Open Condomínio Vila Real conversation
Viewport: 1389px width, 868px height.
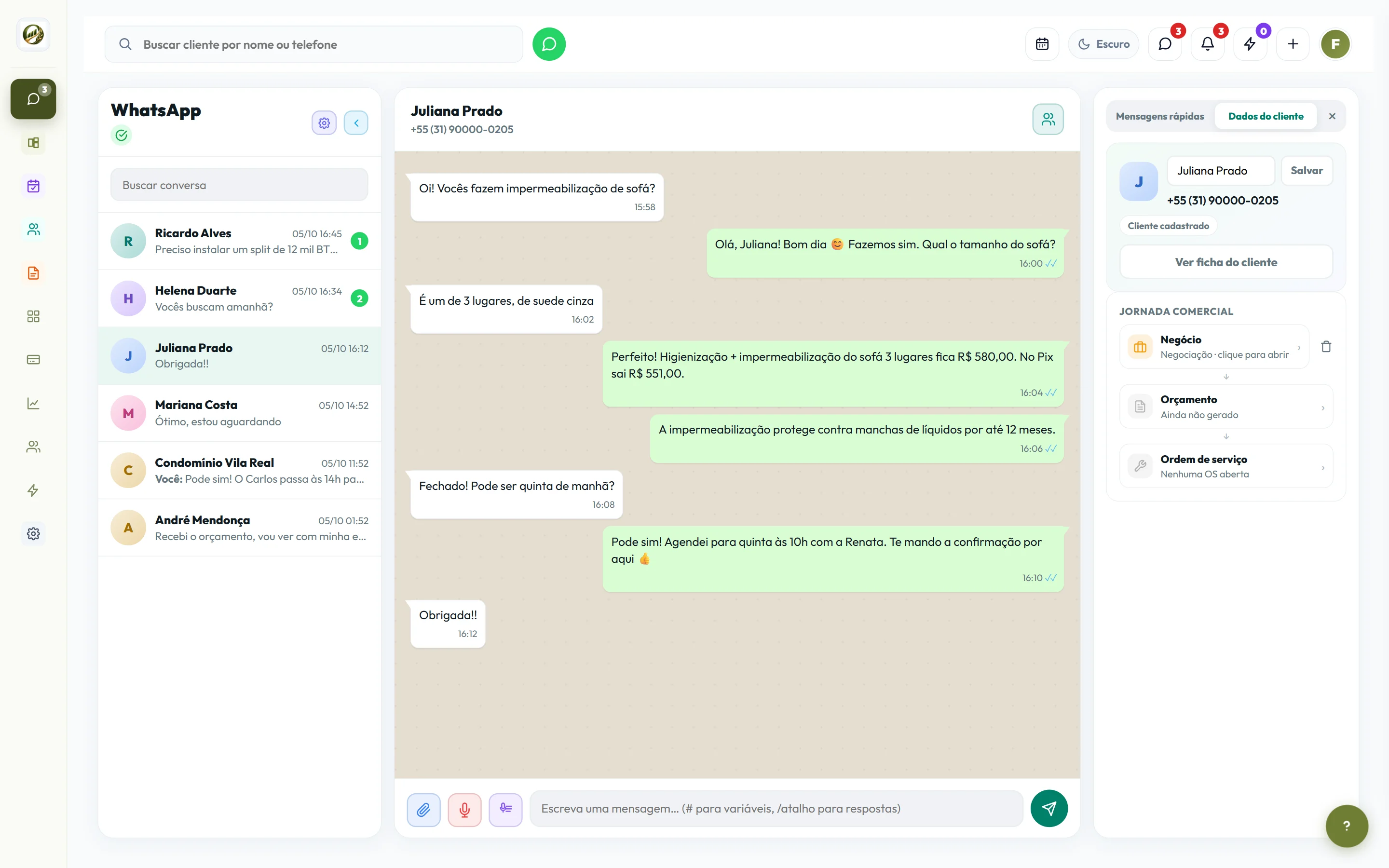point(239,471)
